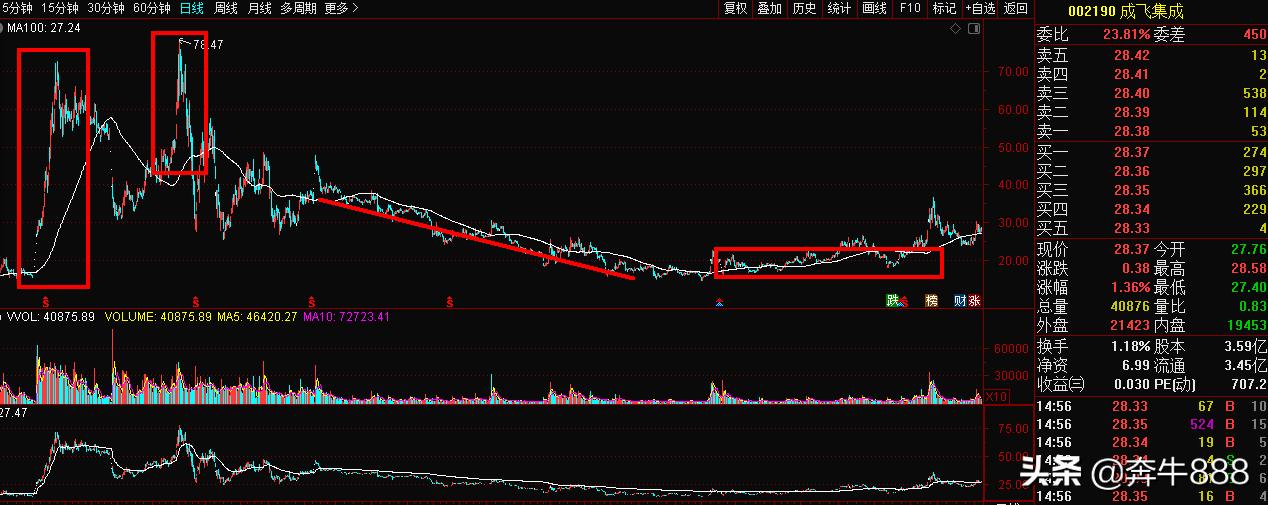Click the 78.47 peak price label
The width and height of the screenshot is (1268, 505).
208,45
